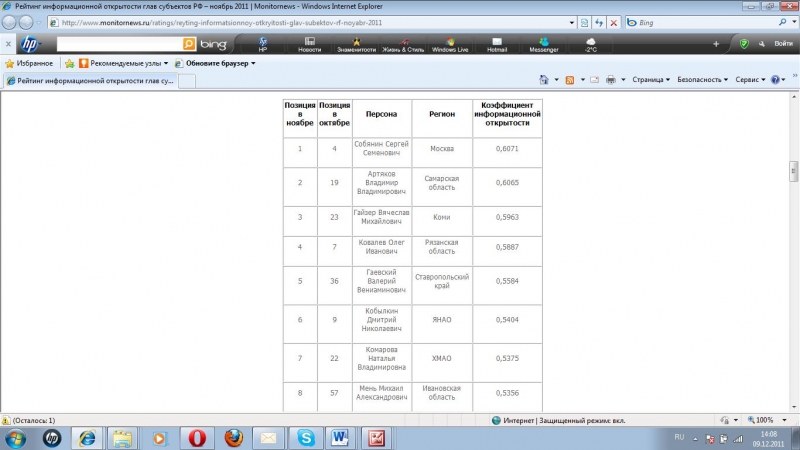
Task: Open Firefox from the taskbar
Action: coord(233,438)
